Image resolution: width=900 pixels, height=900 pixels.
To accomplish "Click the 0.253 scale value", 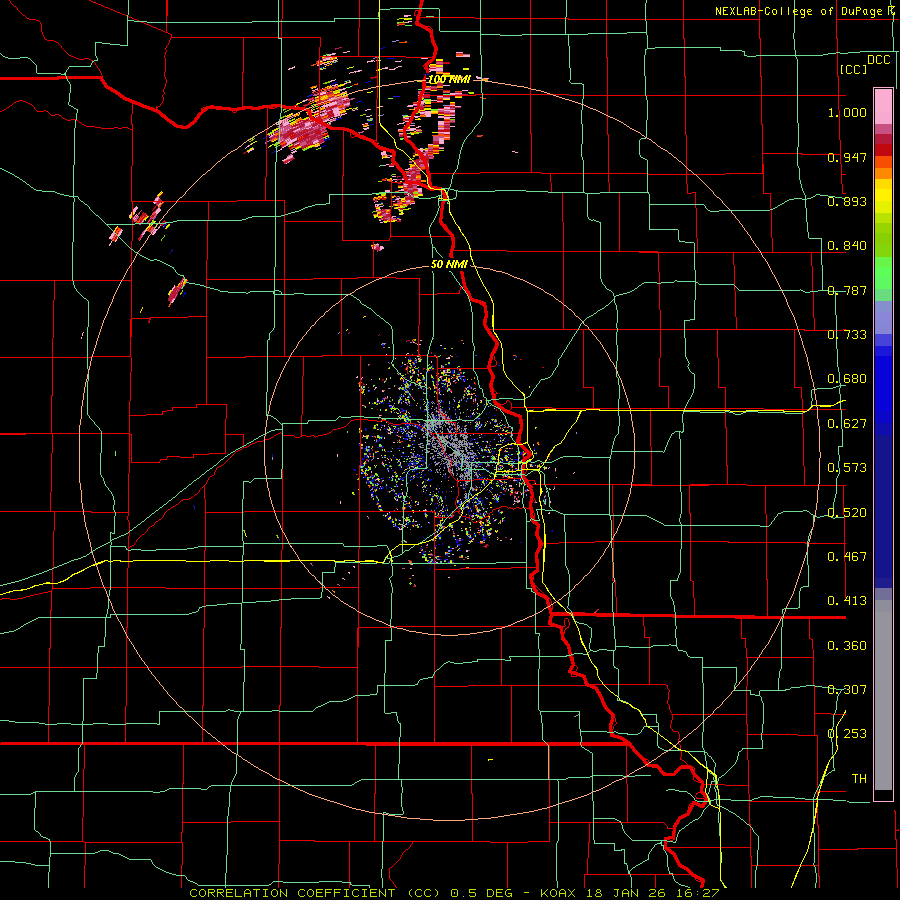I will click(847, 734).
